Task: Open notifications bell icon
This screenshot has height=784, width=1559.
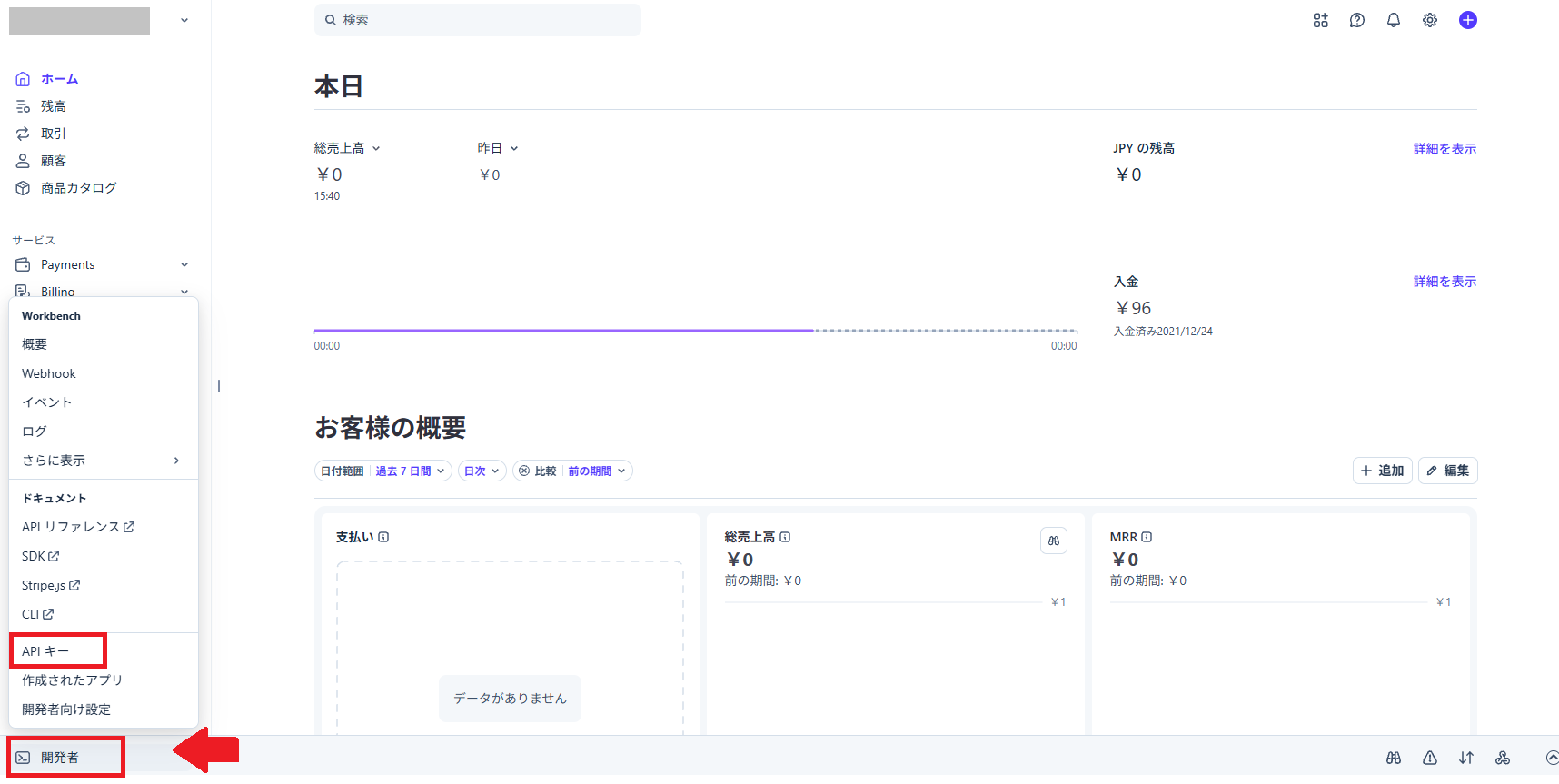Action: click(1393, 20)
